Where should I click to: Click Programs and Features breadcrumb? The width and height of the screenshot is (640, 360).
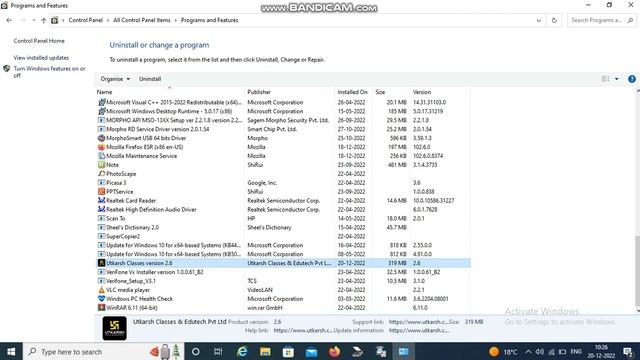[209, 20]
